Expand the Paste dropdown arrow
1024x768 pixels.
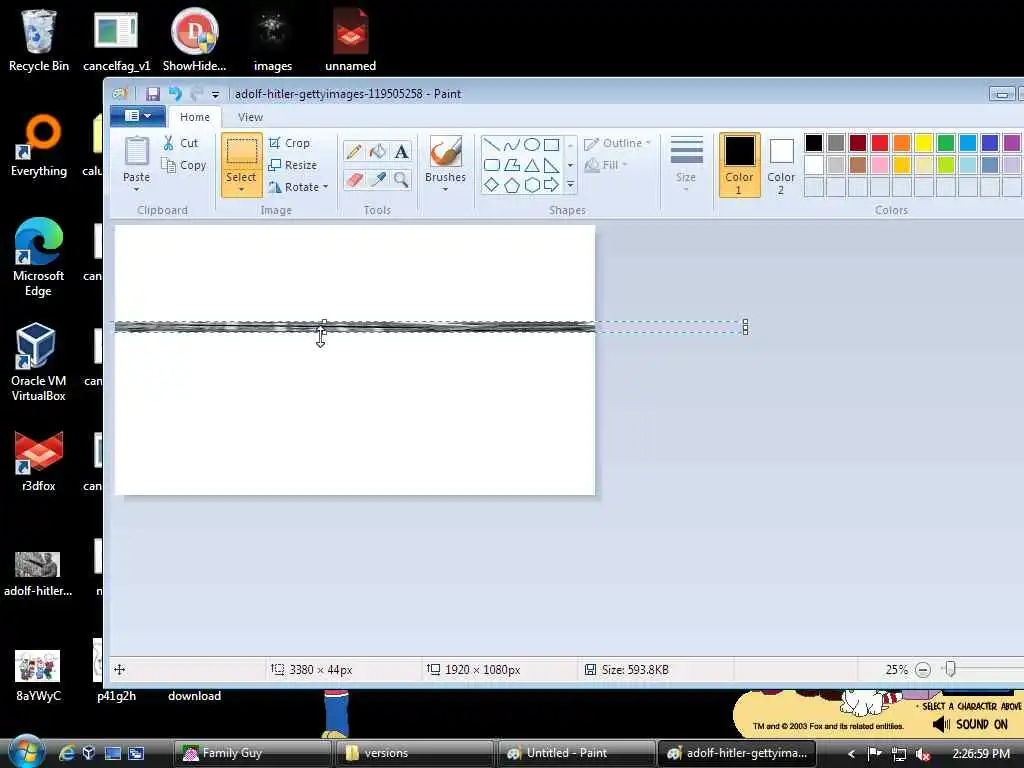136,189
